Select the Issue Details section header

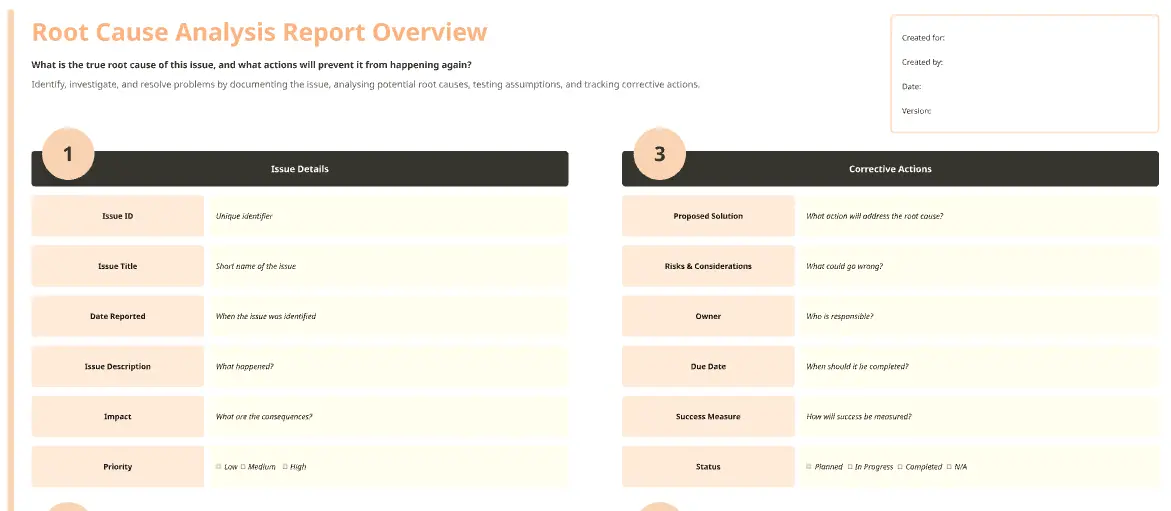click(x=299, y=169)
